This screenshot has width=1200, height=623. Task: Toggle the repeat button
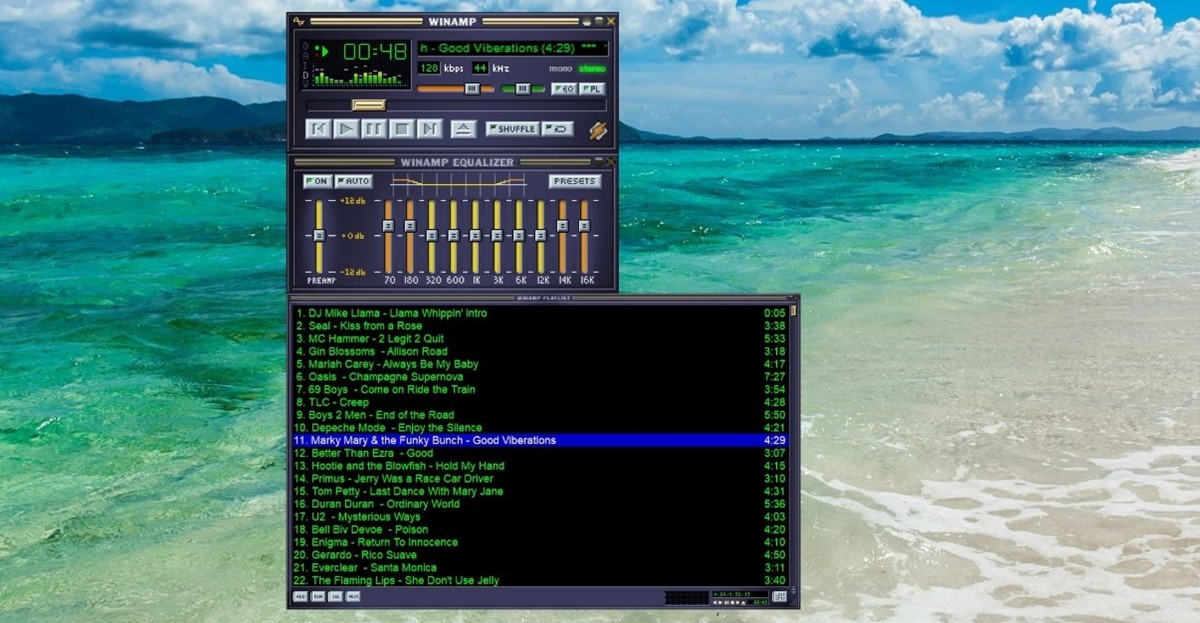coord(558,129)
